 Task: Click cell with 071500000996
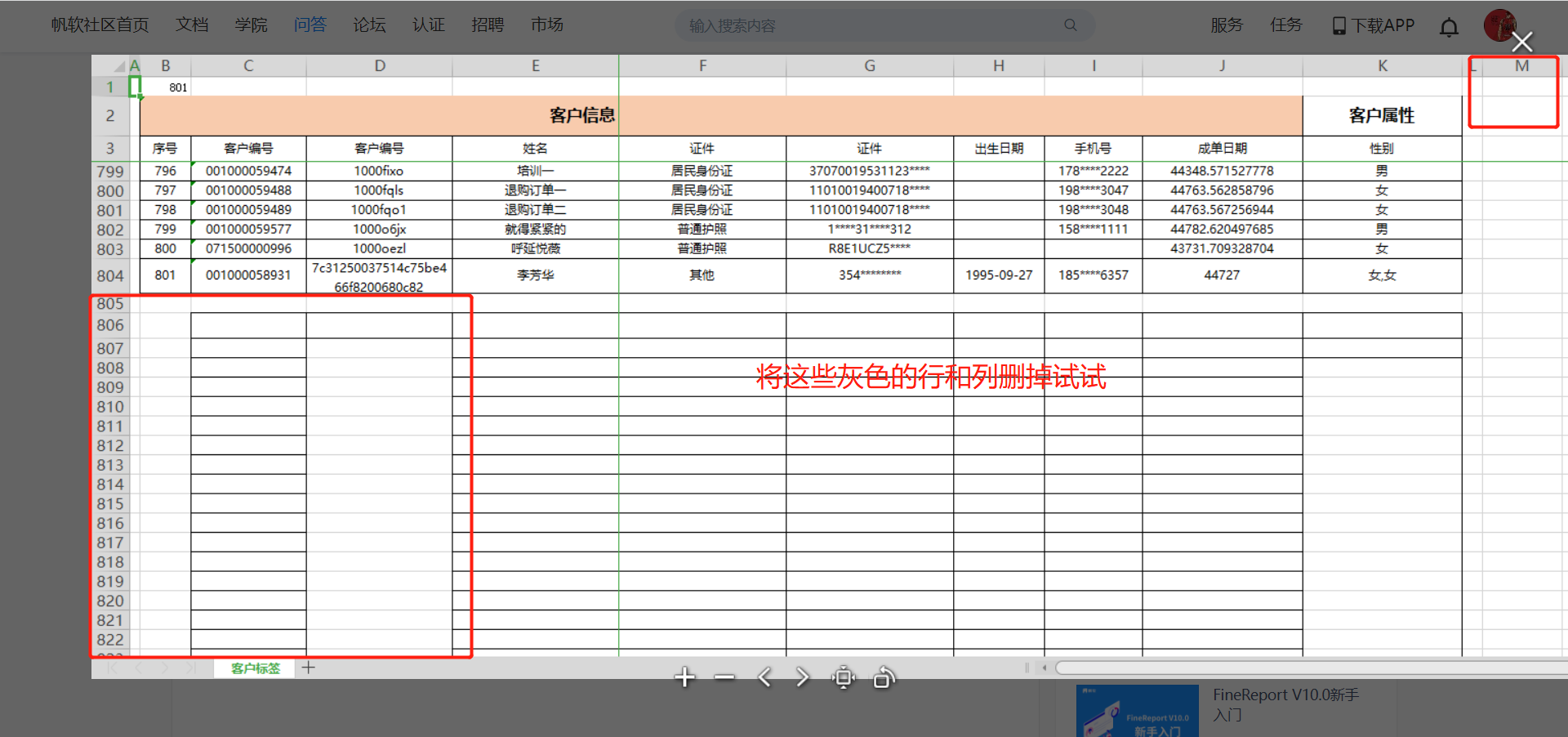pos(248,248)
